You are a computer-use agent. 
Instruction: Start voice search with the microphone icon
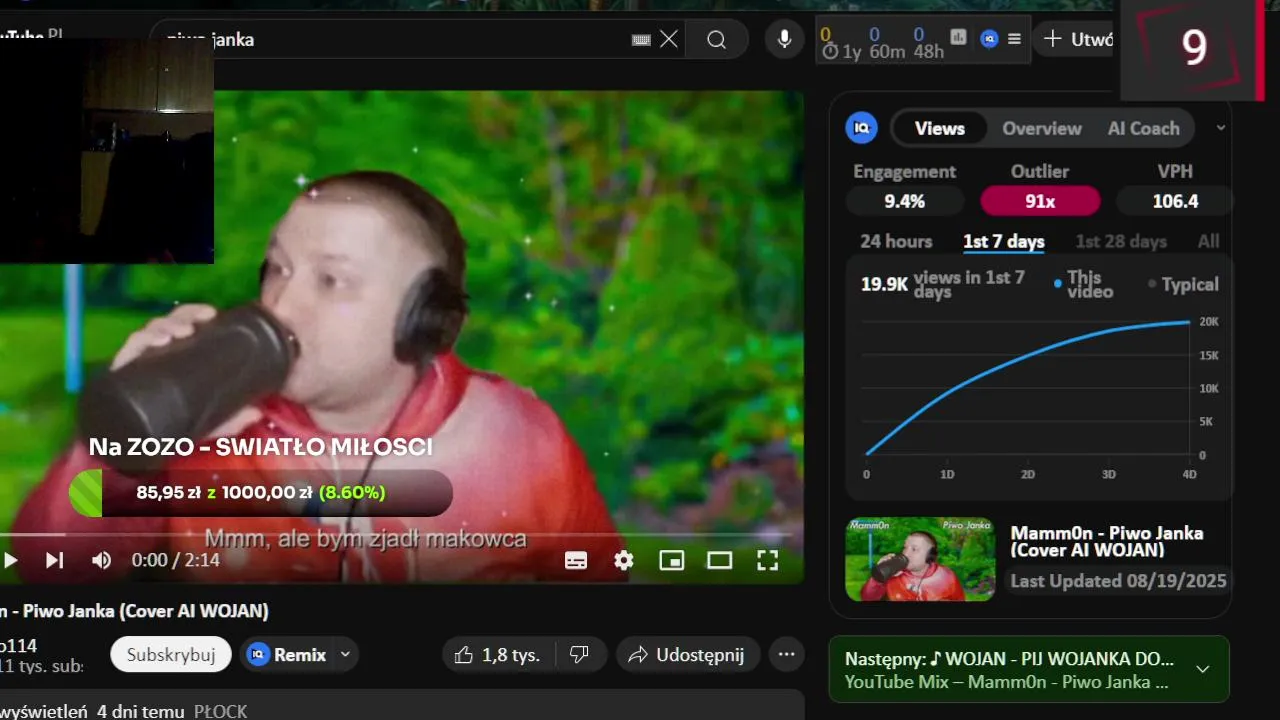point(785,40)
